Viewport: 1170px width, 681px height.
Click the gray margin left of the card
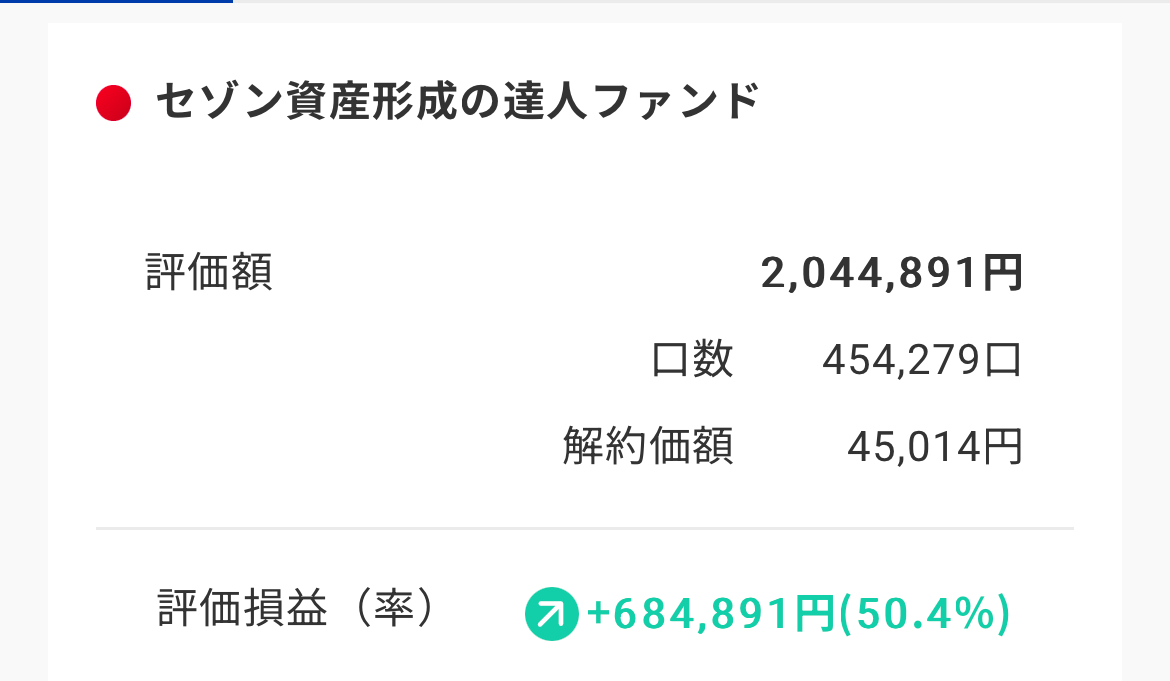23,350
